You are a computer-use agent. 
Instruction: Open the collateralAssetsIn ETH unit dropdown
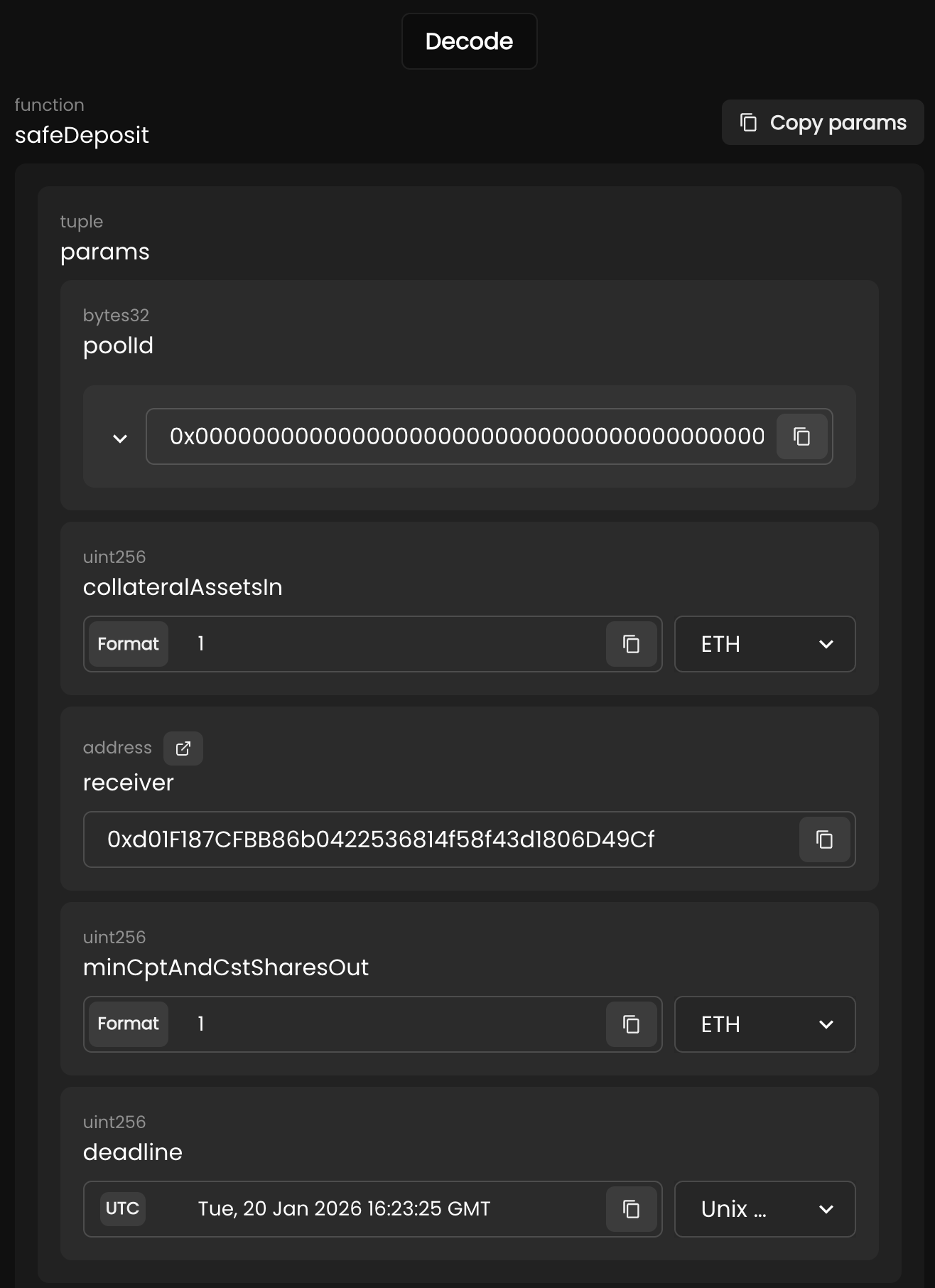point(764,644)
